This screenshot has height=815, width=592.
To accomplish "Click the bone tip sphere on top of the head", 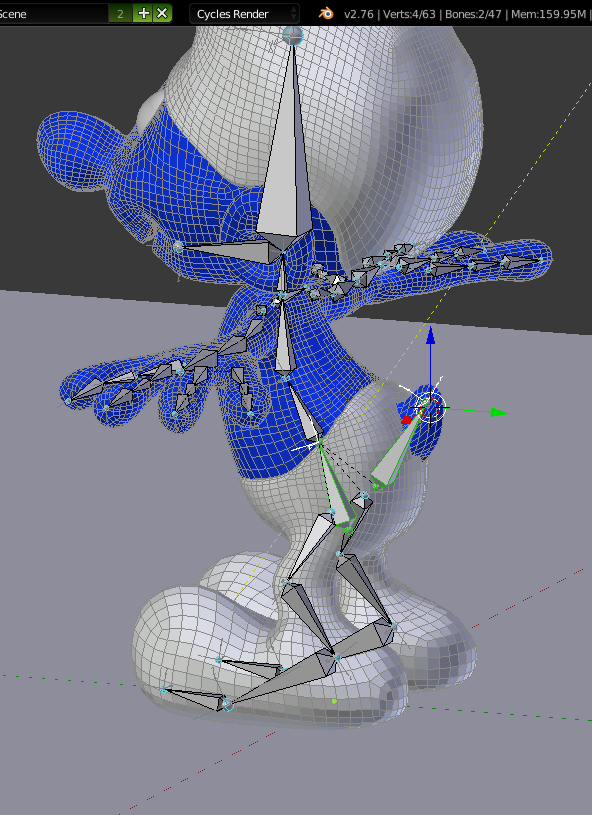I will 294,36.
